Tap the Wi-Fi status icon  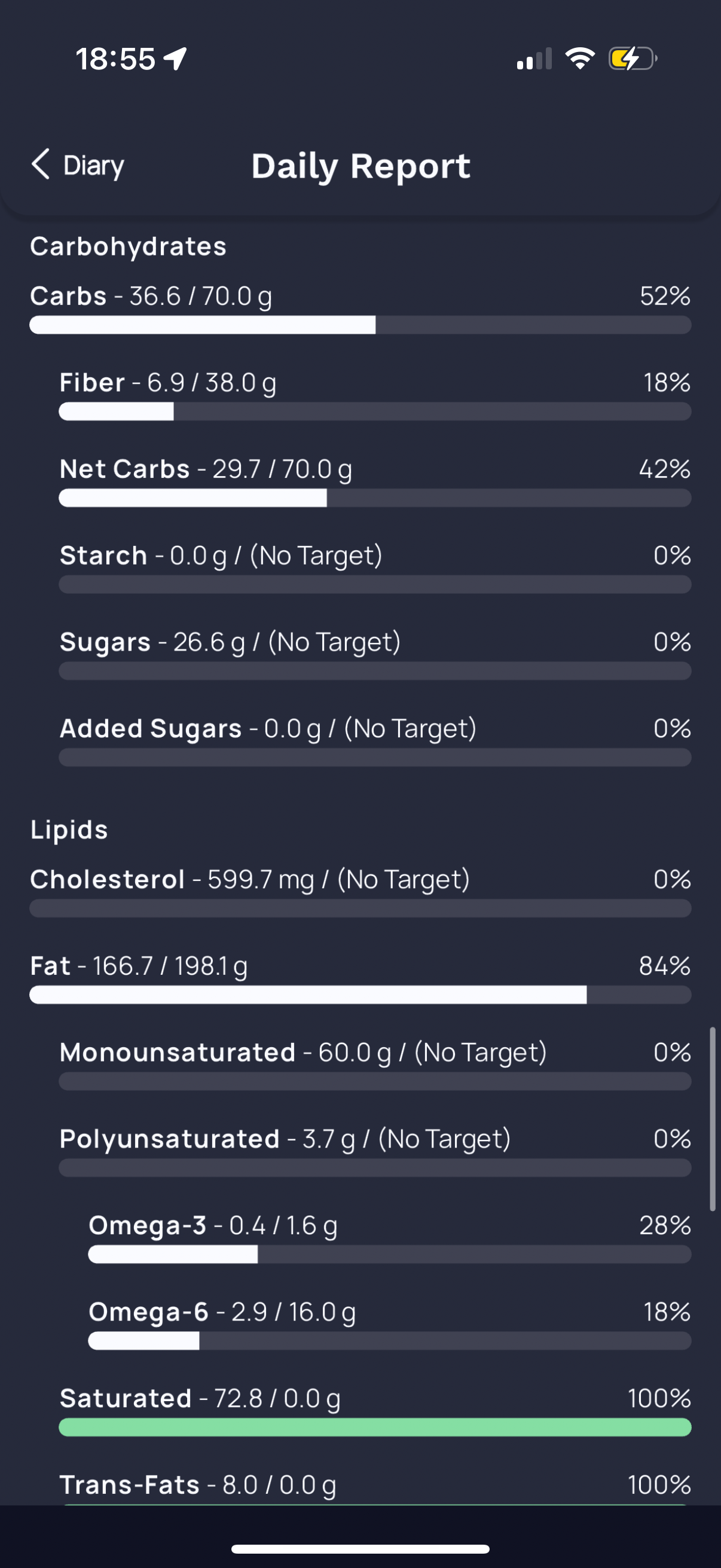coord(579,59)
